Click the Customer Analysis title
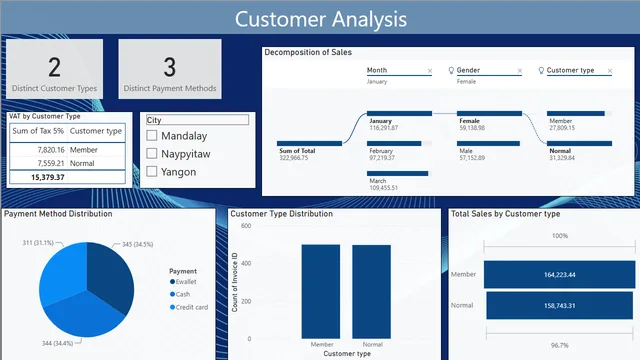Image resolution: width=640 pixels, height=360 pixels. click(321, 19)
